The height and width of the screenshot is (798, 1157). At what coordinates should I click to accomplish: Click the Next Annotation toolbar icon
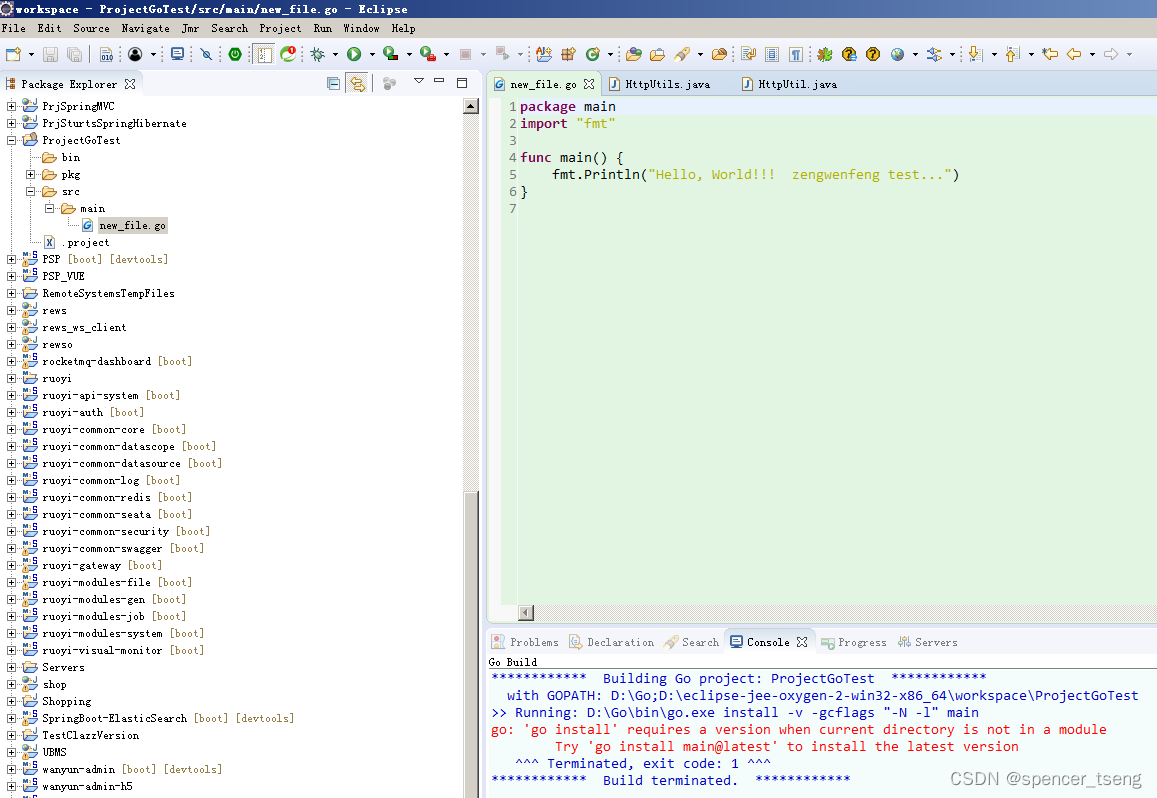pyautogui.click(x=976, y=55)
